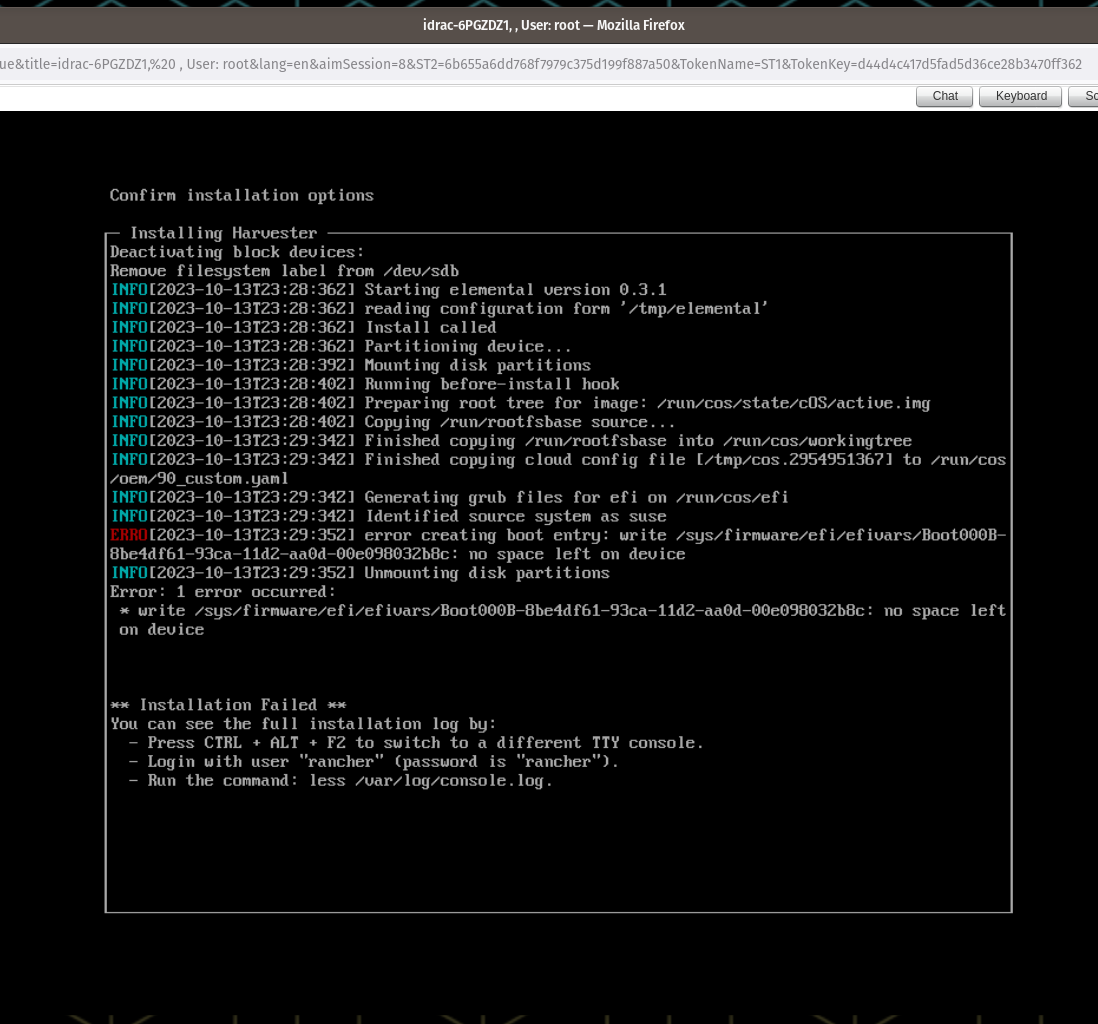1098x1024 pixels.
Task: Click the '** Installation Failed **' message
Action: [228, 705]
